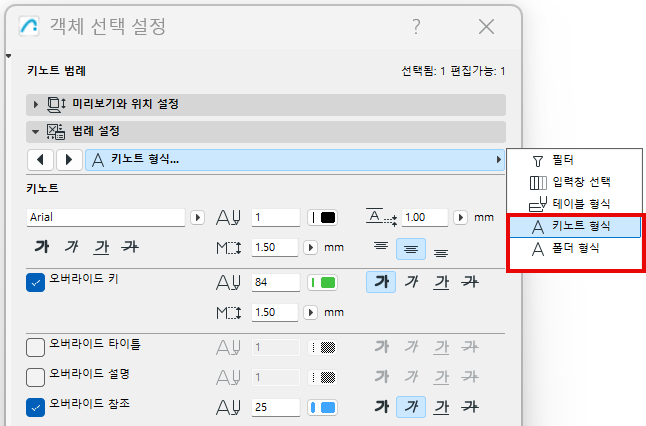
Task: Choose 폴더 형식 in the menu
Action: pos(574,248)
